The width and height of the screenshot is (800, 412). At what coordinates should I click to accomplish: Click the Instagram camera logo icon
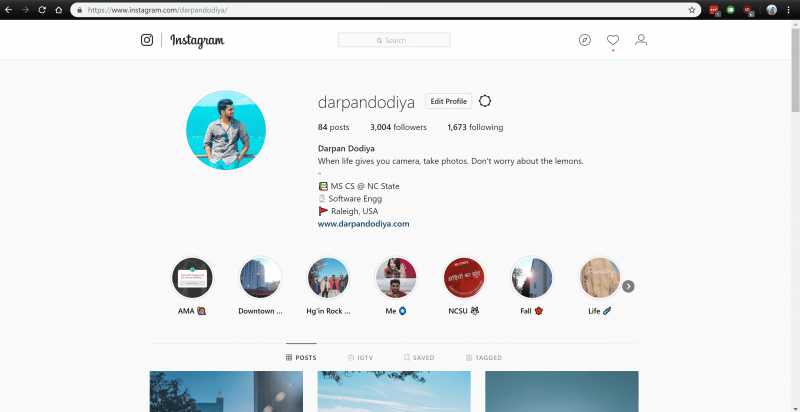(x=147, y=40)
